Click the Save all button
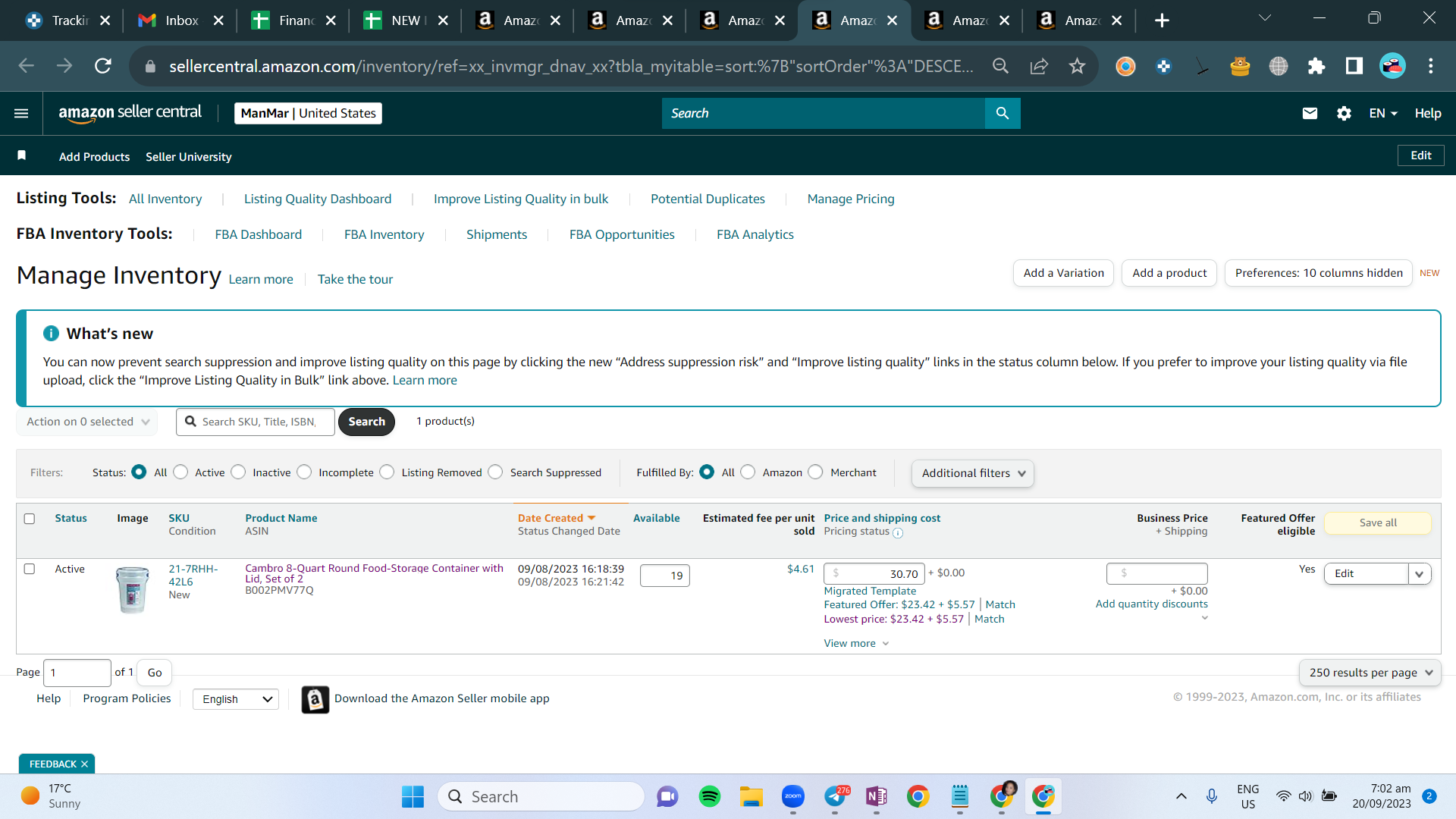This screenshot has width=1456, height=819. click(x=1378, y=522)
